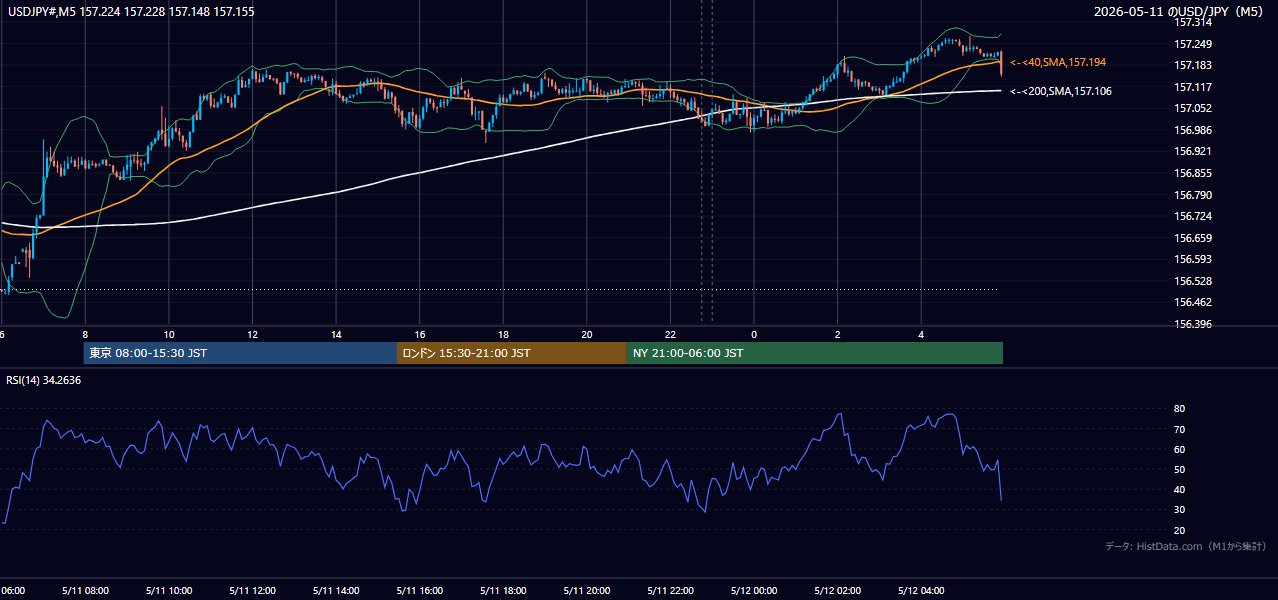Select the ロンドン 15:30-21:00 JST session bar

click(512, 353)
